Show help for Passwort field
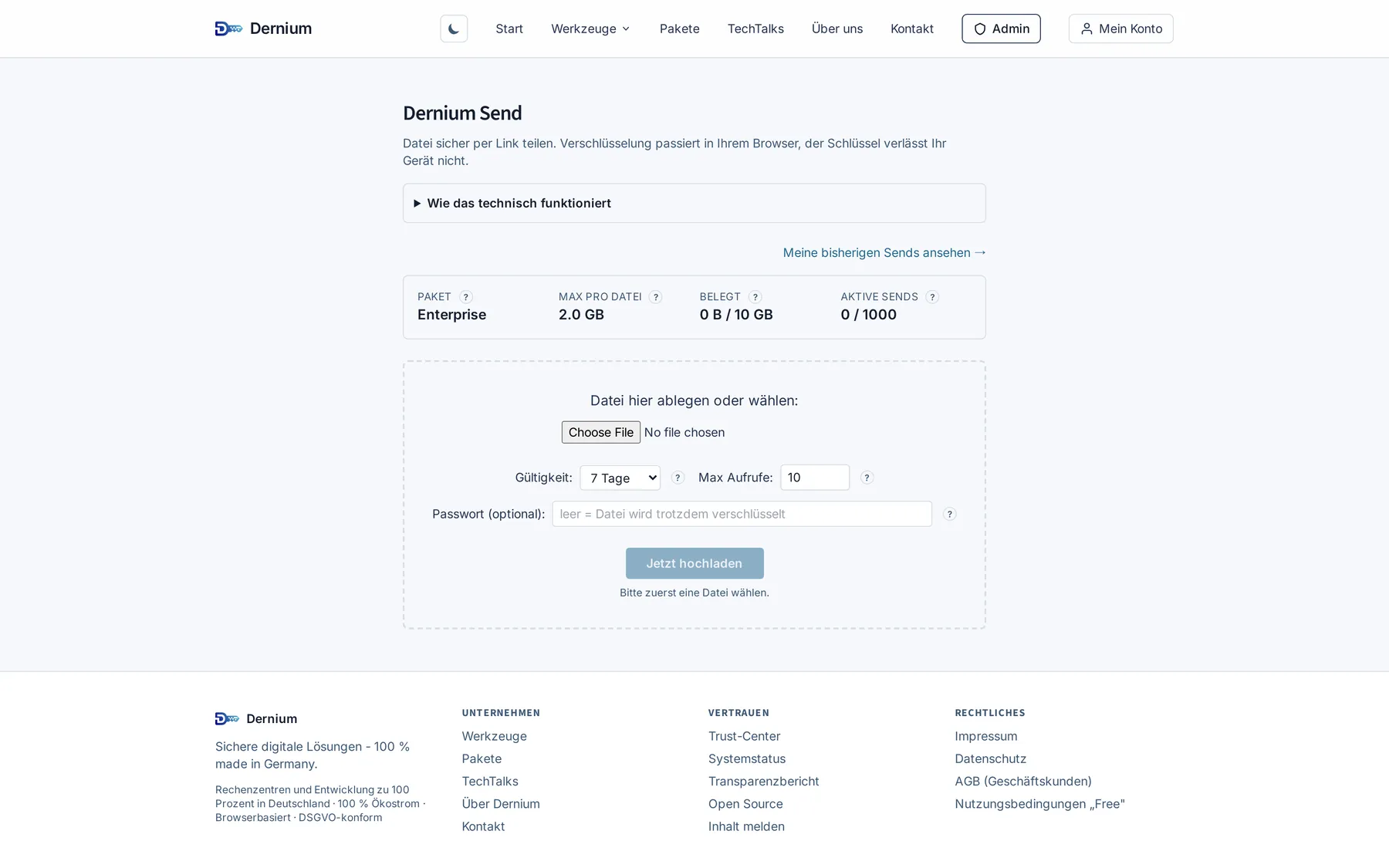The image size is (1389, 868). [x=950, y=514]
